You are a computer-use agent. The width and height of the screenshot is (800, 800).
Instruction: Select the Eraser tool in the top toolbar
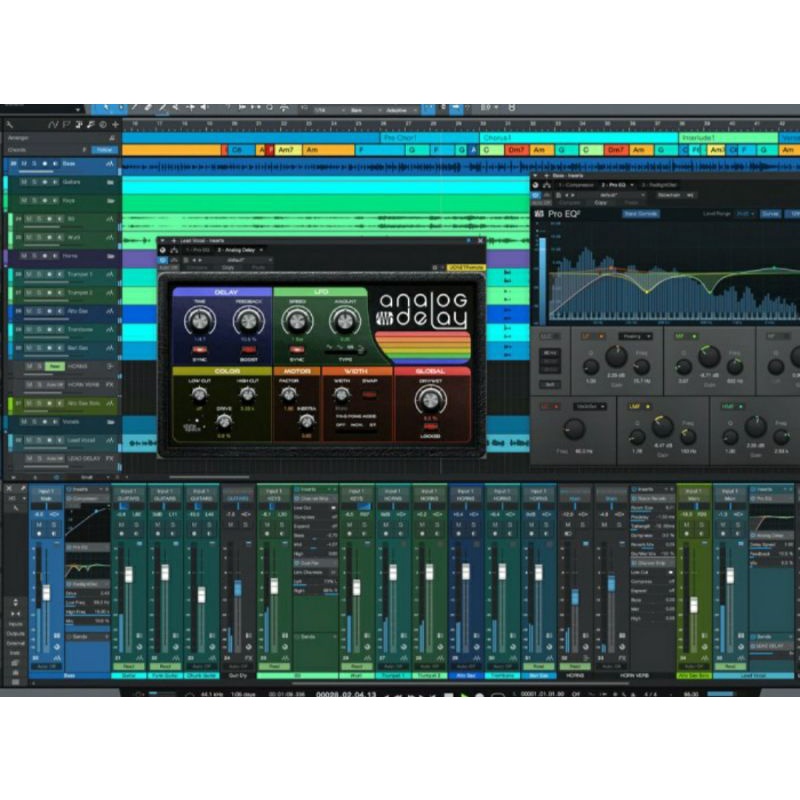tap(148, 108)
